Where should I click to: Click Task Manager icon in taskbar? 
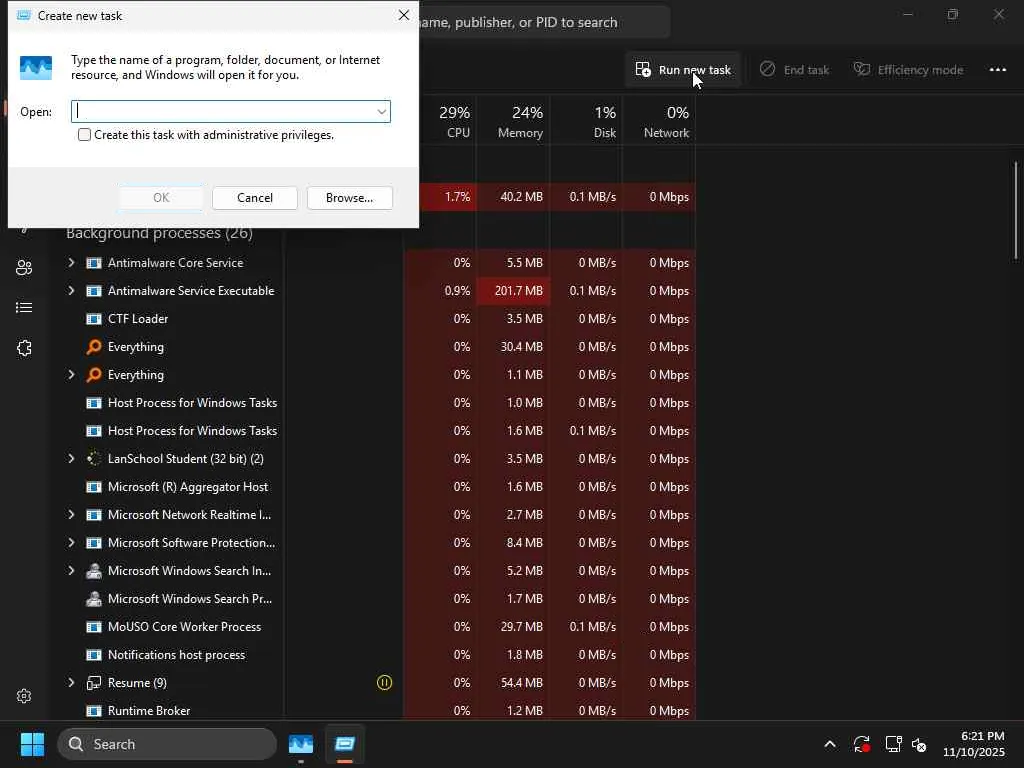[x=301, y=744]
